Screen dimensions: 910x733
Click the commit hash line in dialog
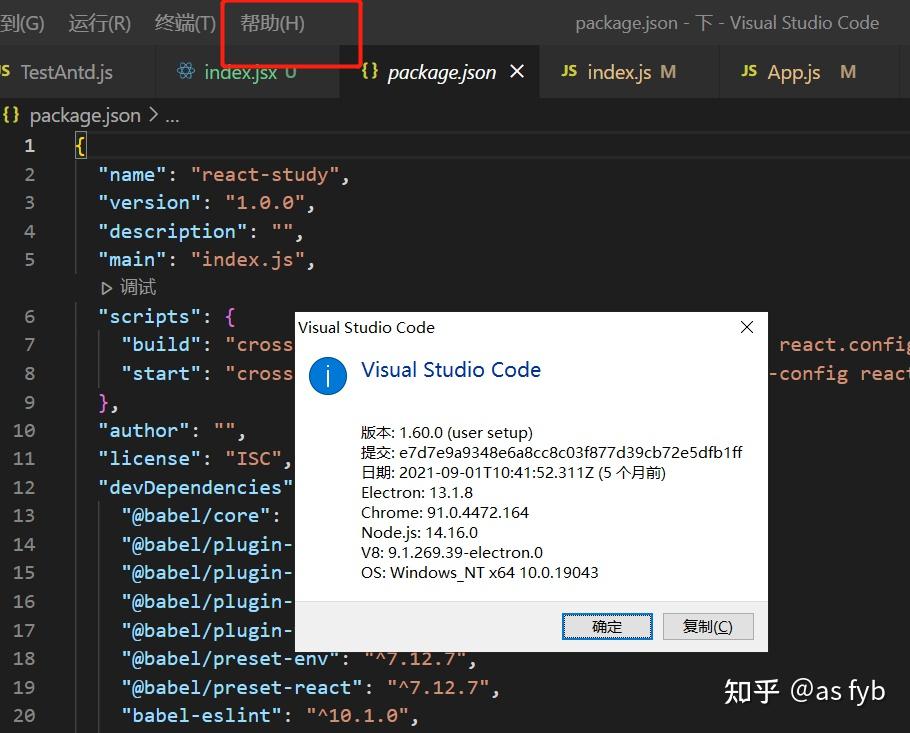[551, 453]
